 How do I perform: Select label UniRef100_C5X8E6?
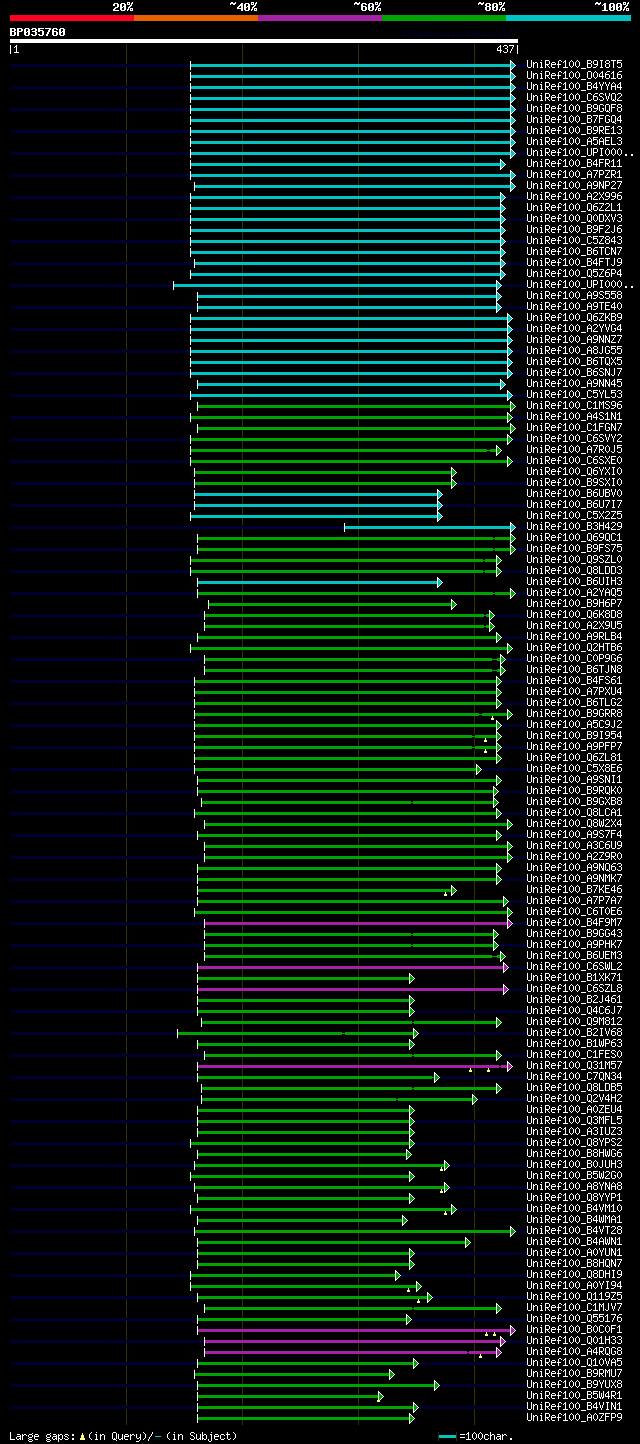(x=574, y=768)
